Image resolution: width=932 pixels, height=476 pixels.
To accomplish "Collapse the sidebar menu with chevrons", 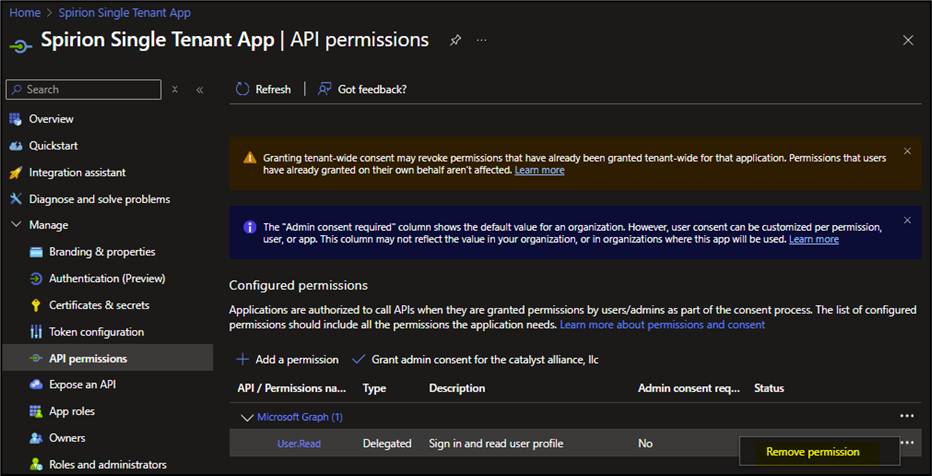I will (200, 89).
